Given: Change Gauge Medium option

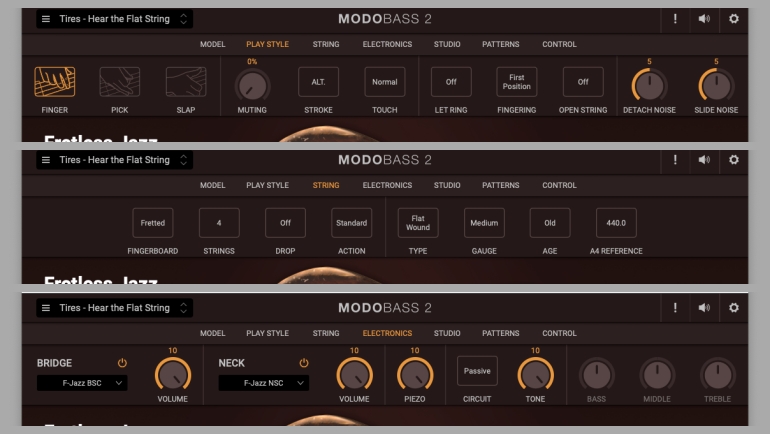Looking at the screenshot, I should [x=484, y=222].
